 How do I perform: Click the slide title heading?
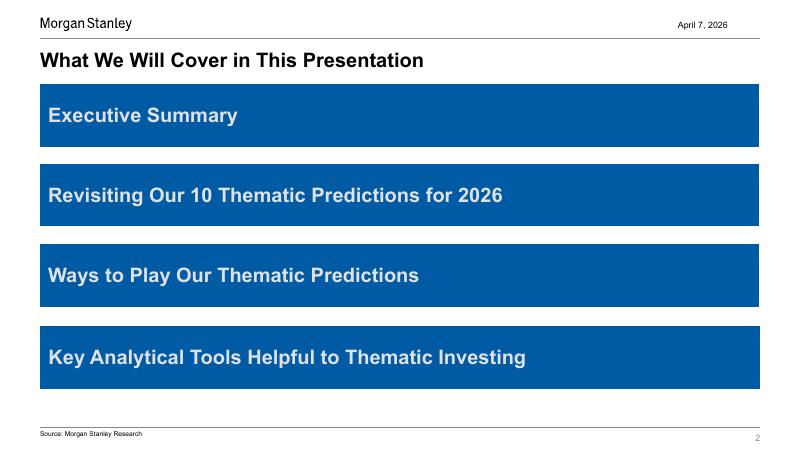click(231, 61)
